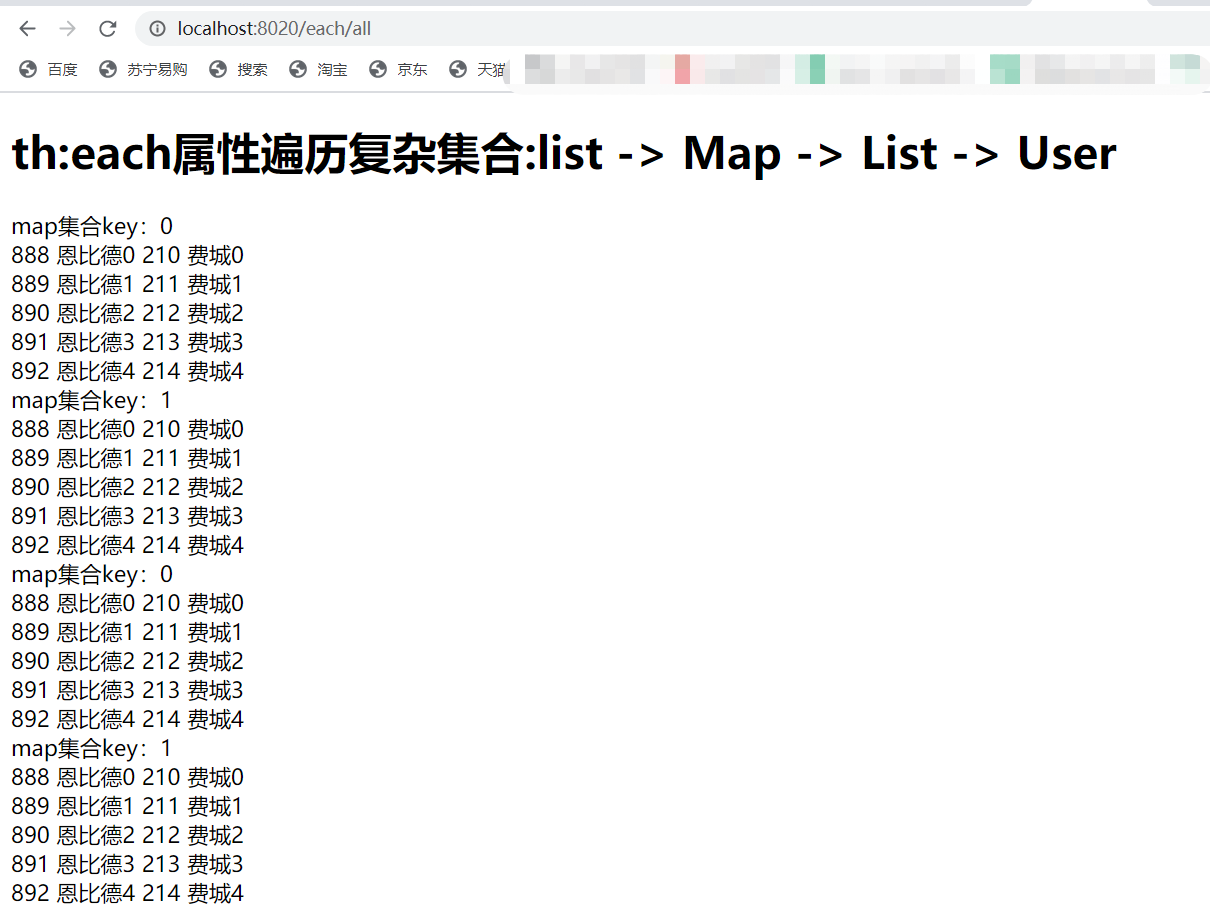The height and width of the screenshot is (921, 1210).
Task: Click the topmost '888 恩比德0 210 费城0' row
Action: coord(128,256)
